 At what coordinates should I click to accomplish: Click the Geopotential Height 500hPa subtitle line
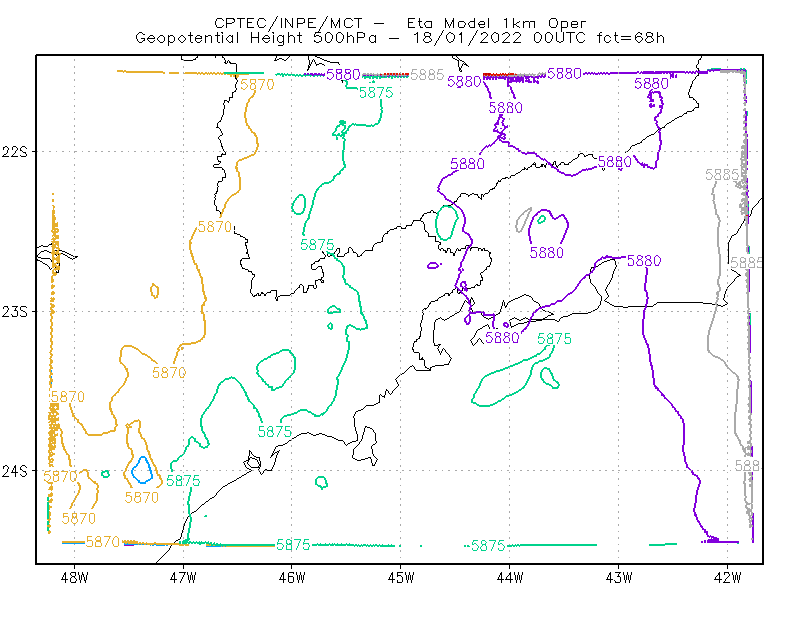[400, 38]
